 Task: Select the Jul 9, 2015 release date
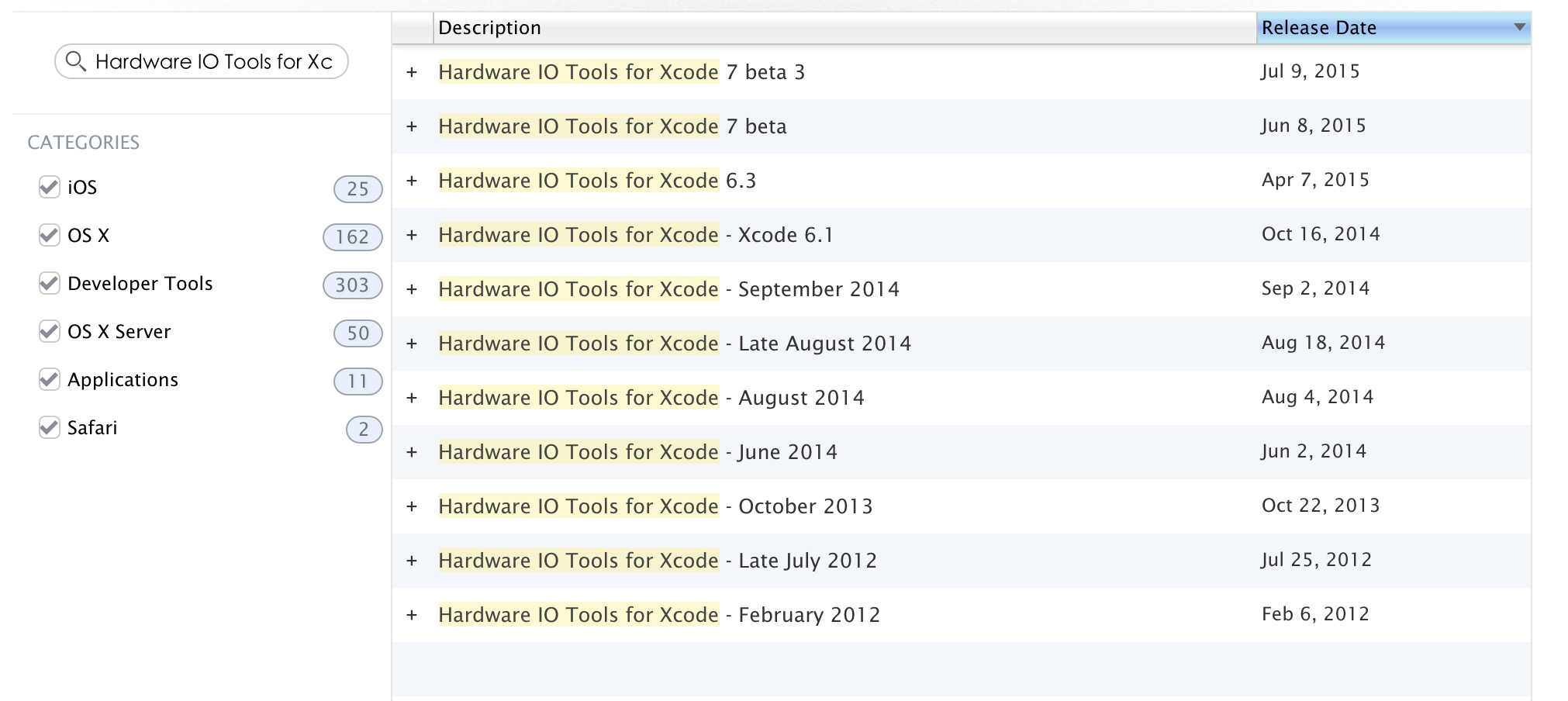pos(1311,71)
